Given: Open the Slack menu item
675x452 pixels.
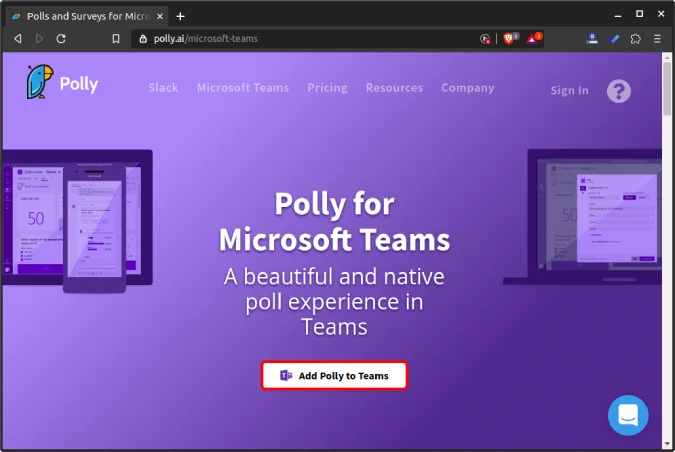Looking at the screenshot, I should coord(163,87).
